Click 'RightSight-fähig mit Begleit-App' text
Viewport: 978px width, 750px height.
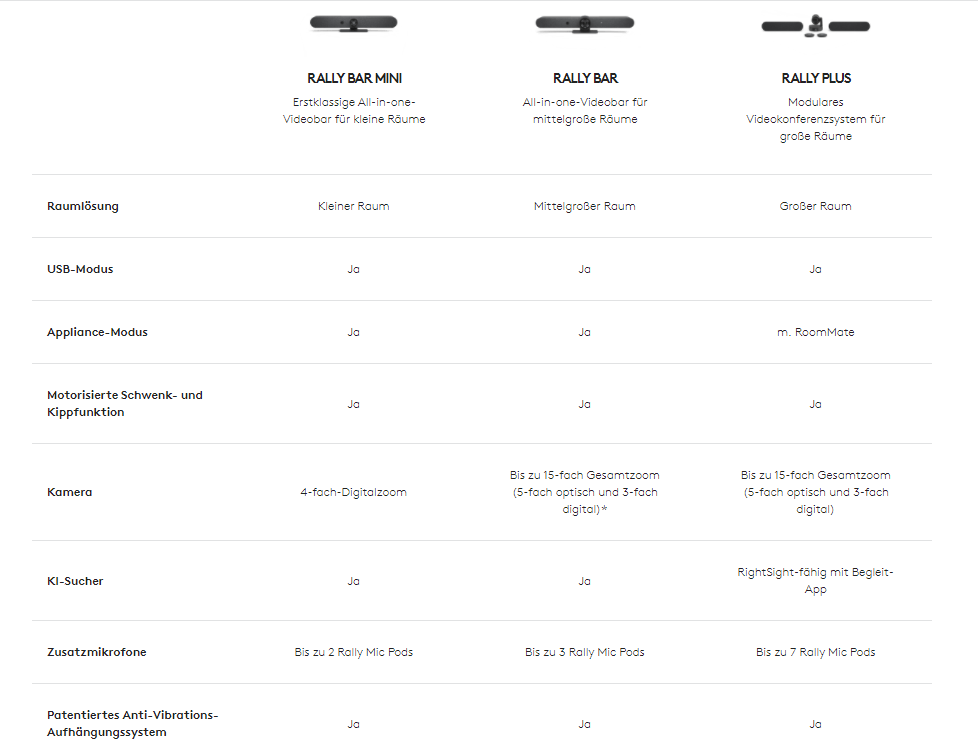pos(815,581)
